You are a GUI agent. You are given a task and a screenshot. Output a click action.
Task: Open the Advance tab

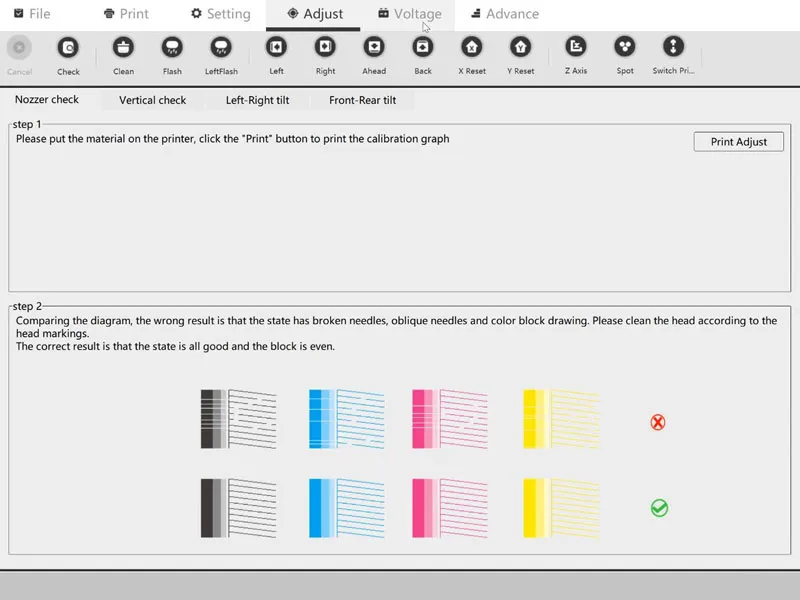[x=504, y=14]
